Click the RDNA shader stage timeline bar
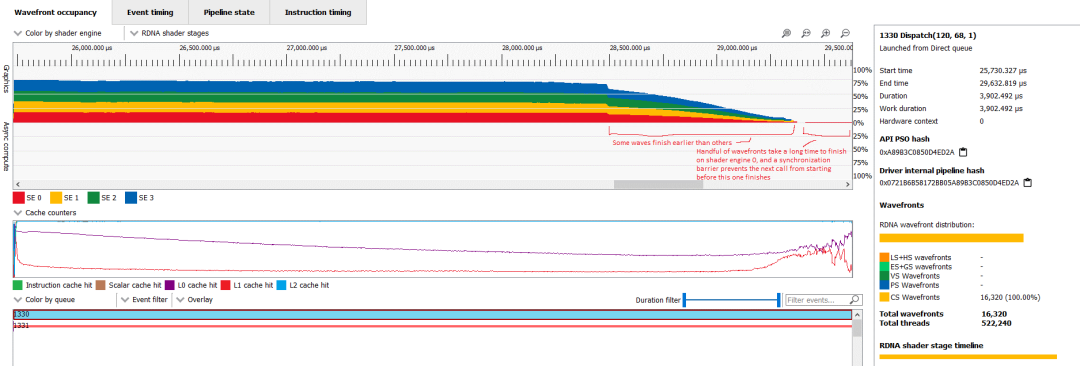Viewport: 1080px width, 366px height. tap(968, 357)
